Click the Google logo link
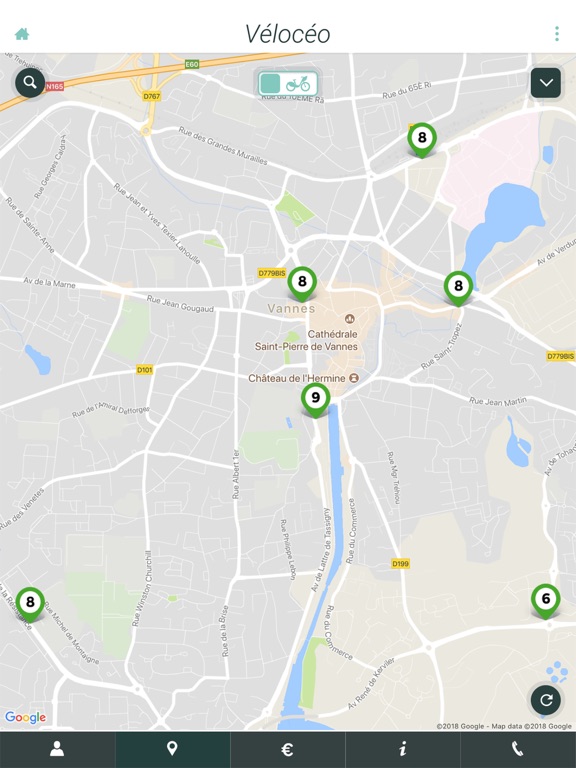Viewport: 576px width, 768px height. coord(25,718)
